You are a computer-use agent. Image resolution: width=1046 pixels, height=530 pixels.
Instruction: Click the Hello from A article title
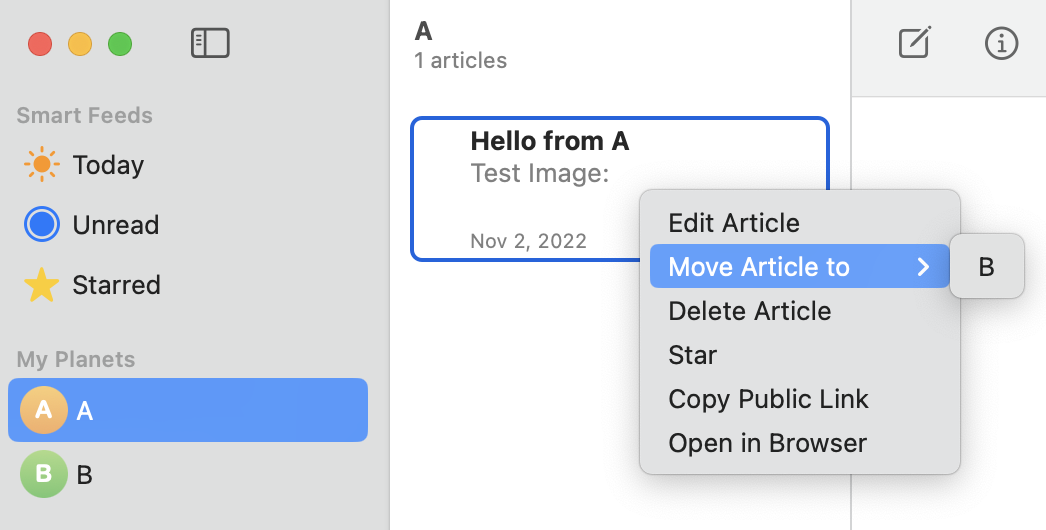click(550, 141)
